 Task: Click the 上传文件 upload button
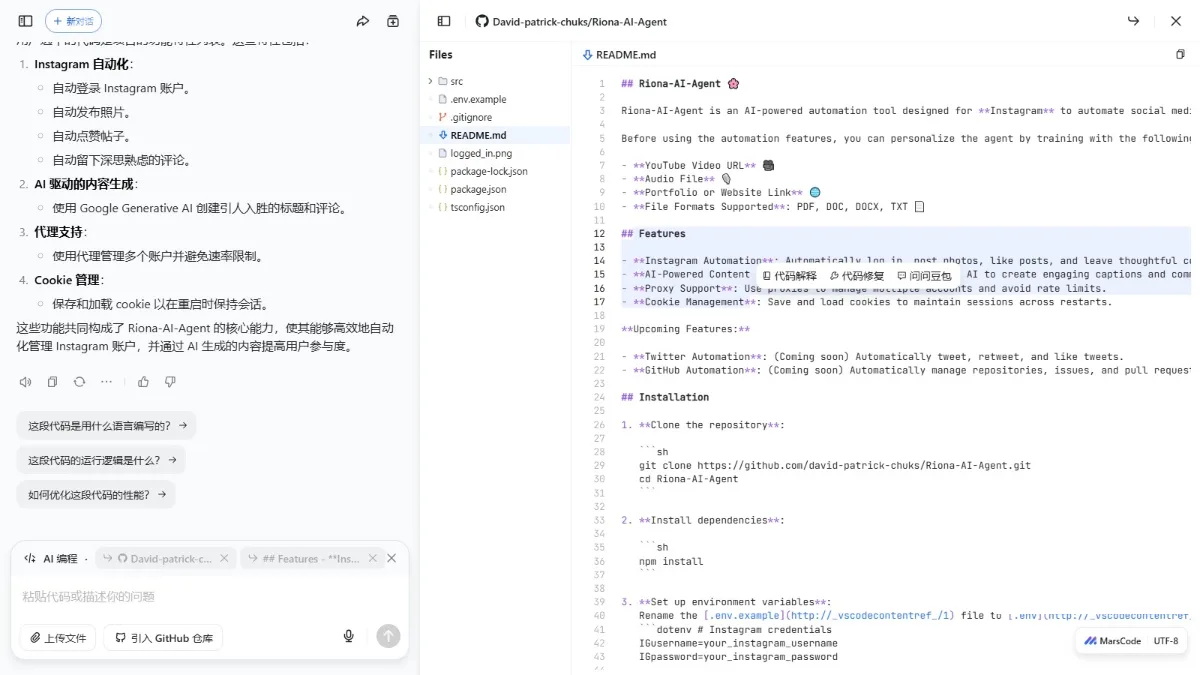click(58, 637)
